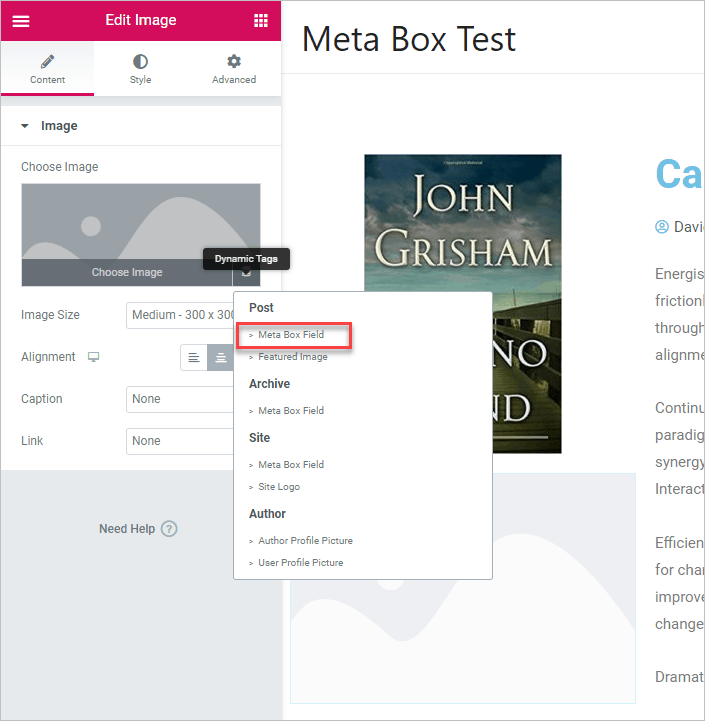Open the hamburger menu in Elementor header

(20, 21)
